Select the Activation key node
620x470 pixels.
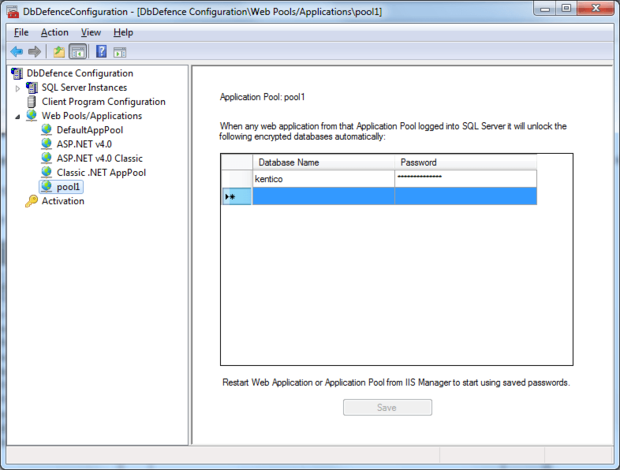62,201
